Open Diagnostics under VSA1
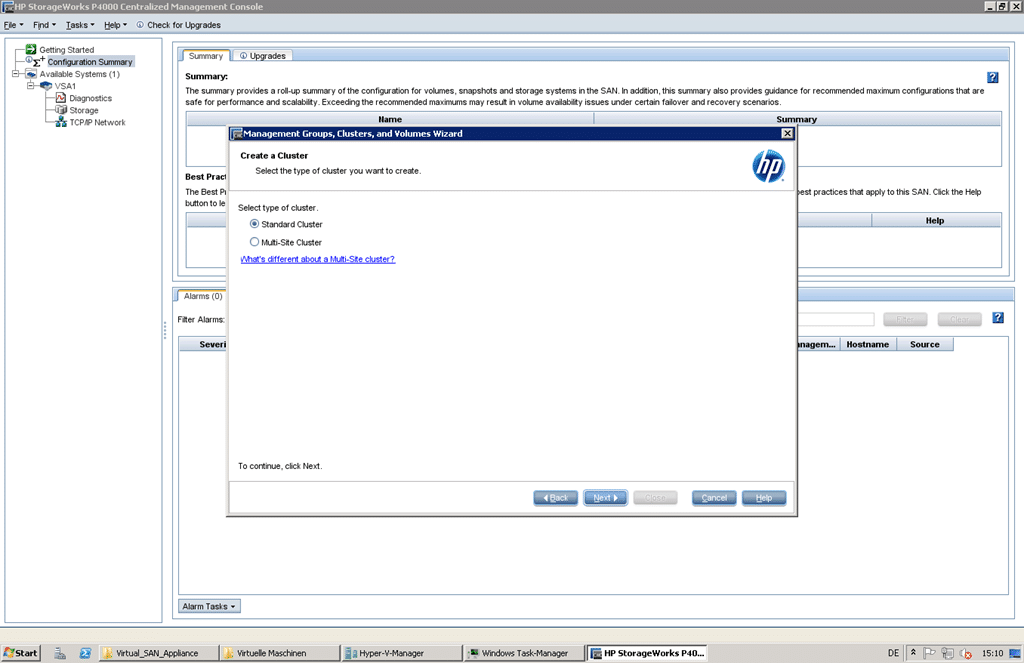Viewport: 1024px width, 663px height. 91,98
